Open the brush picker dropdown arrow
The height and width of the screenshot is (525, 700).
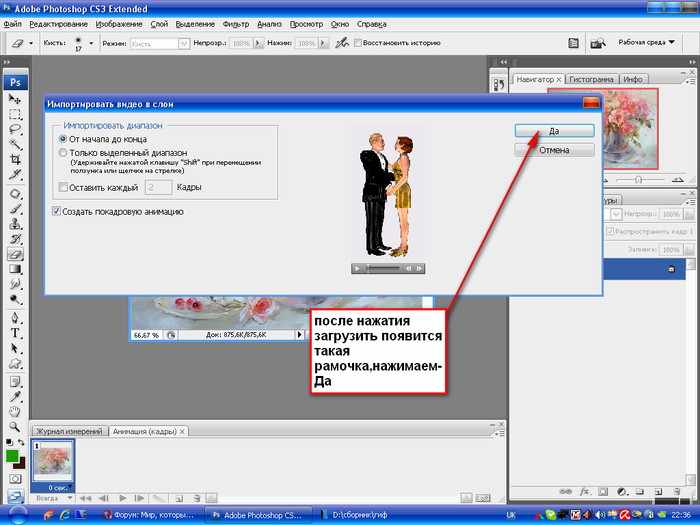[x=91, y=43]
